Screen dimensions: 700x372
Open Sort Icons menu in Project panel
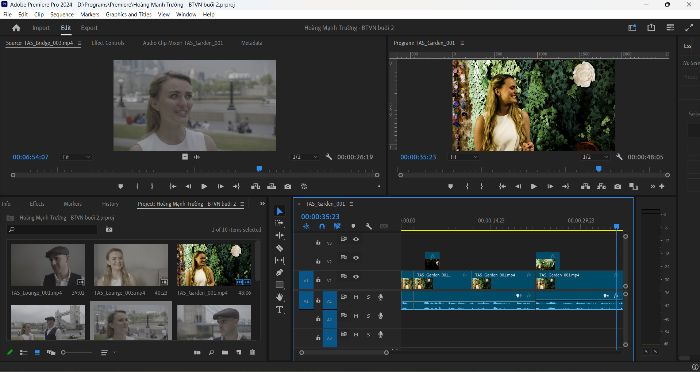[104, 352]
